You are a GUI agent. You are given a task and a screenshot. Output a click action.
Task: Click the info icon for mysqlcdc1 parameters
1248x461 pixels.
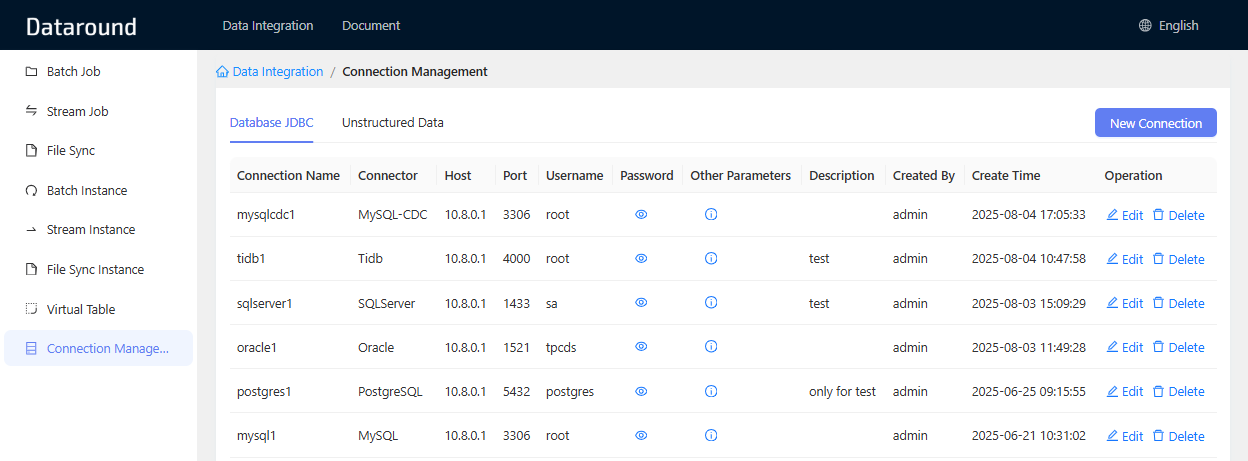(711, 214)
